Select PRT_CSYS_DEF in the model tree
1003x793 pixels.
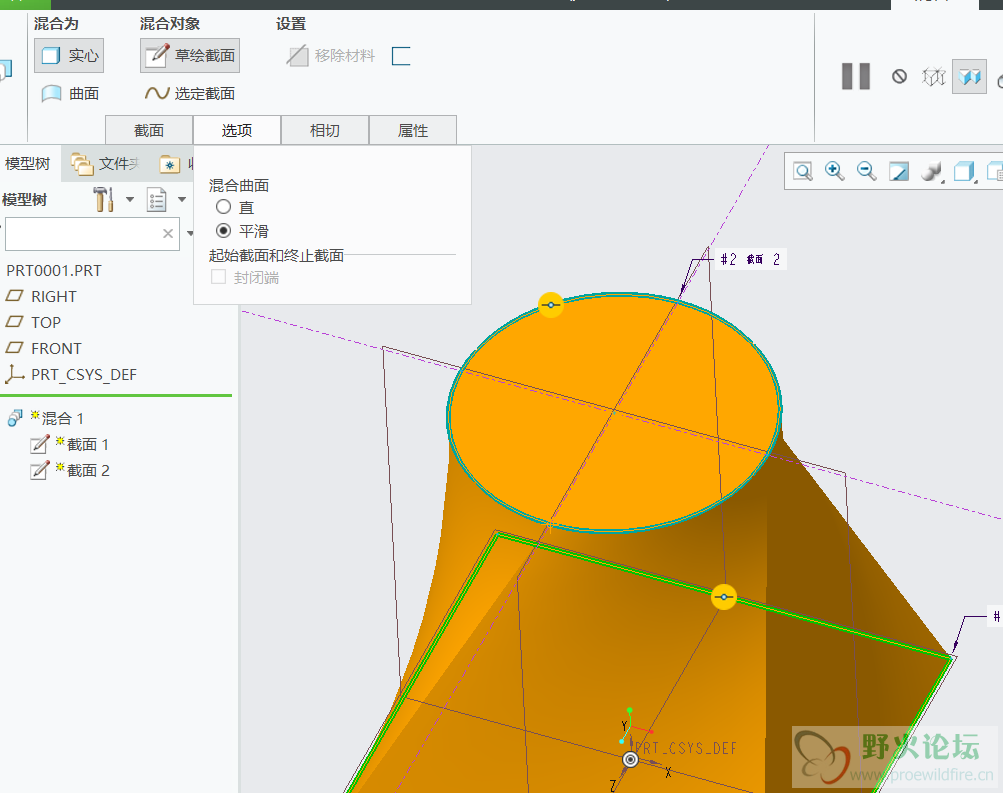click(x=84, y=375)
